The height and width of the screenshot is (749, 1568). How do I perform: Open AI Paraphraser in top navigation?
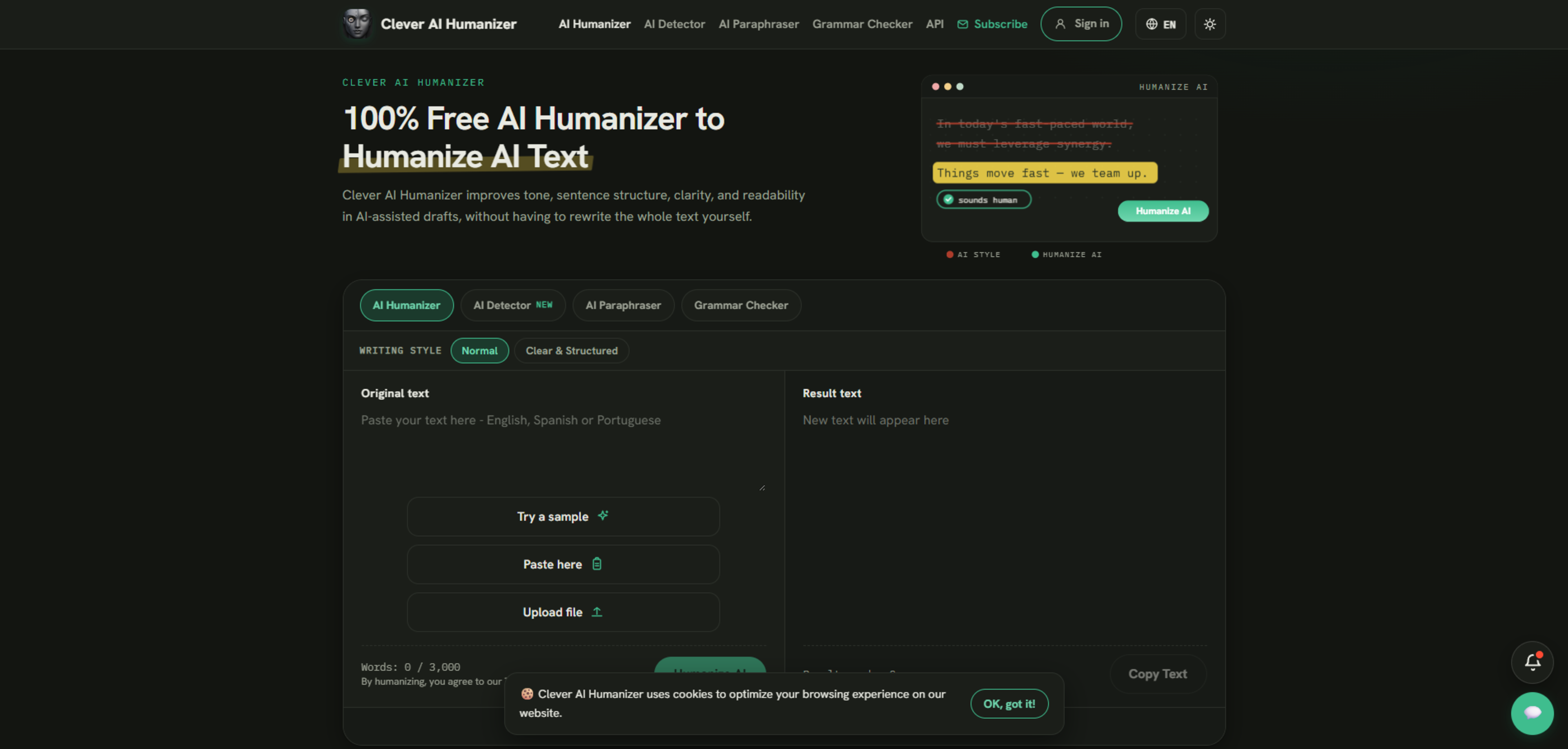pyautogui.click(x=758, y=25)
